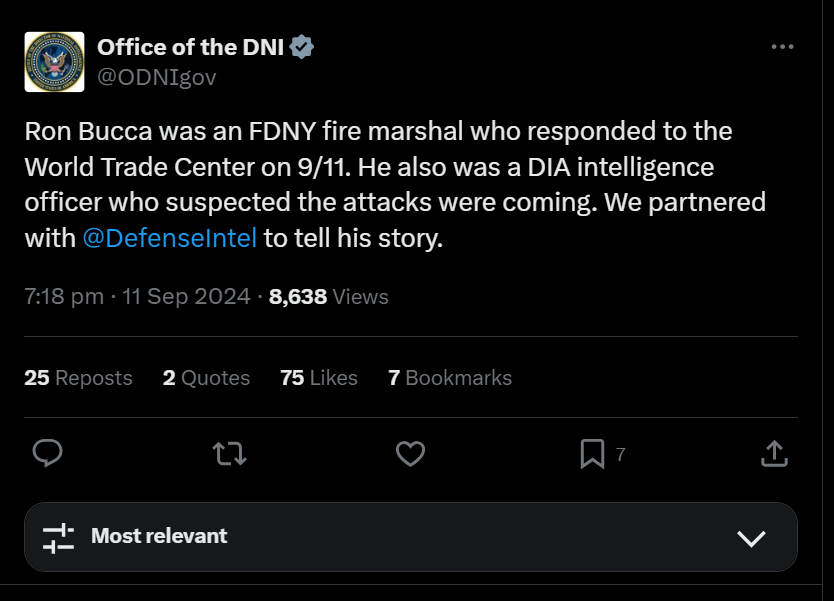The height and width of the screenshot is (601, 834).
Task: Click the Office of the DNI display name
Action: tap(190, 47)
